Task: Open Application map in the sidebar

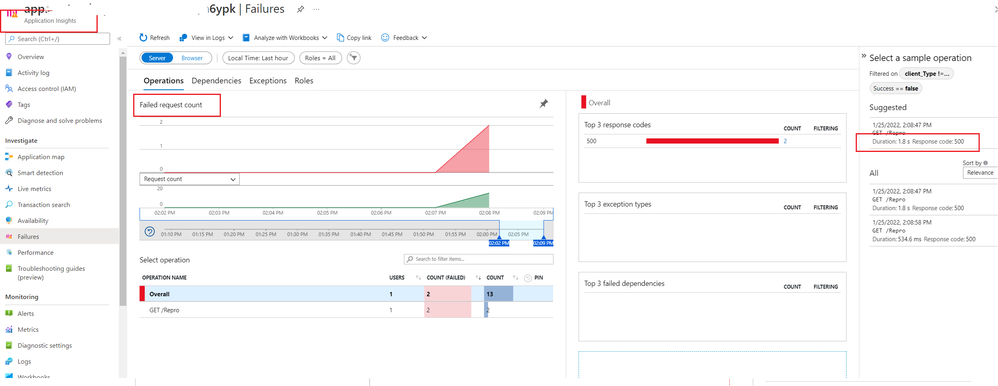Action: tap(41, 157)
